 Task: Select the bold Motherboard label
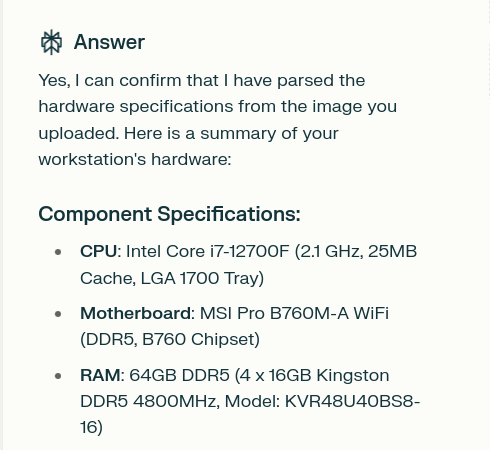[x=136, y=313]
